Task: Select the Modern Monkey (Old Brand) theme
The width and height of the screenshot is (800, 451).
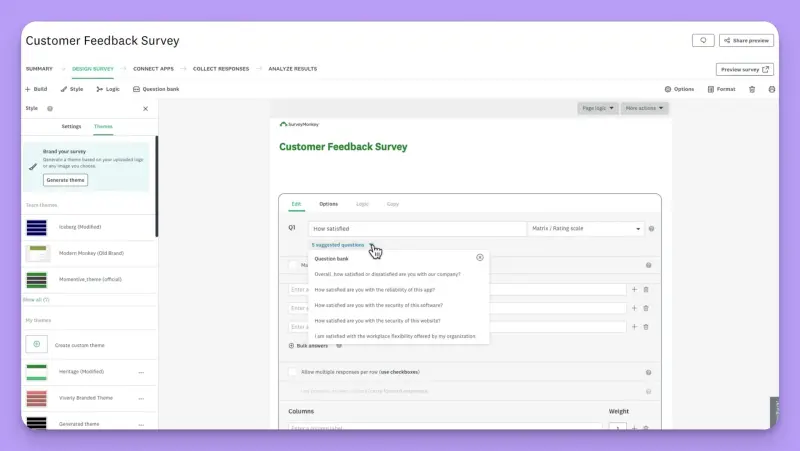Action: click(89, 253)
